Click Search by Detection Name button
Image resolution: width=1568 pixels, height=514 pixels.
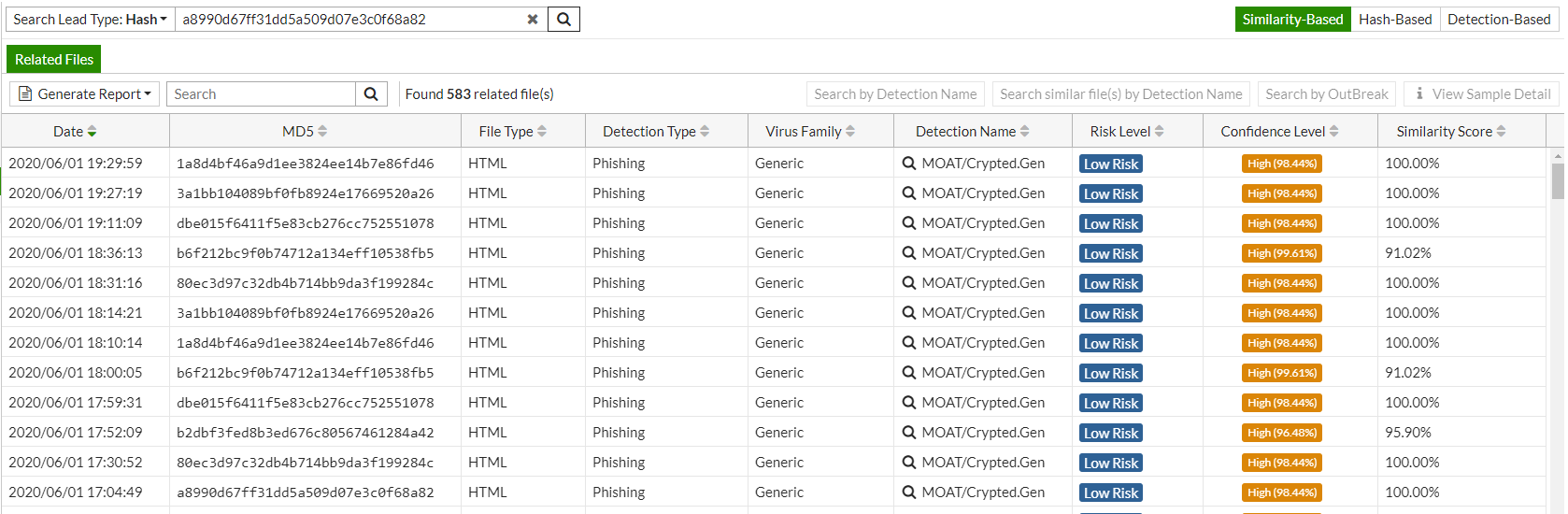[x=895, y=94]
